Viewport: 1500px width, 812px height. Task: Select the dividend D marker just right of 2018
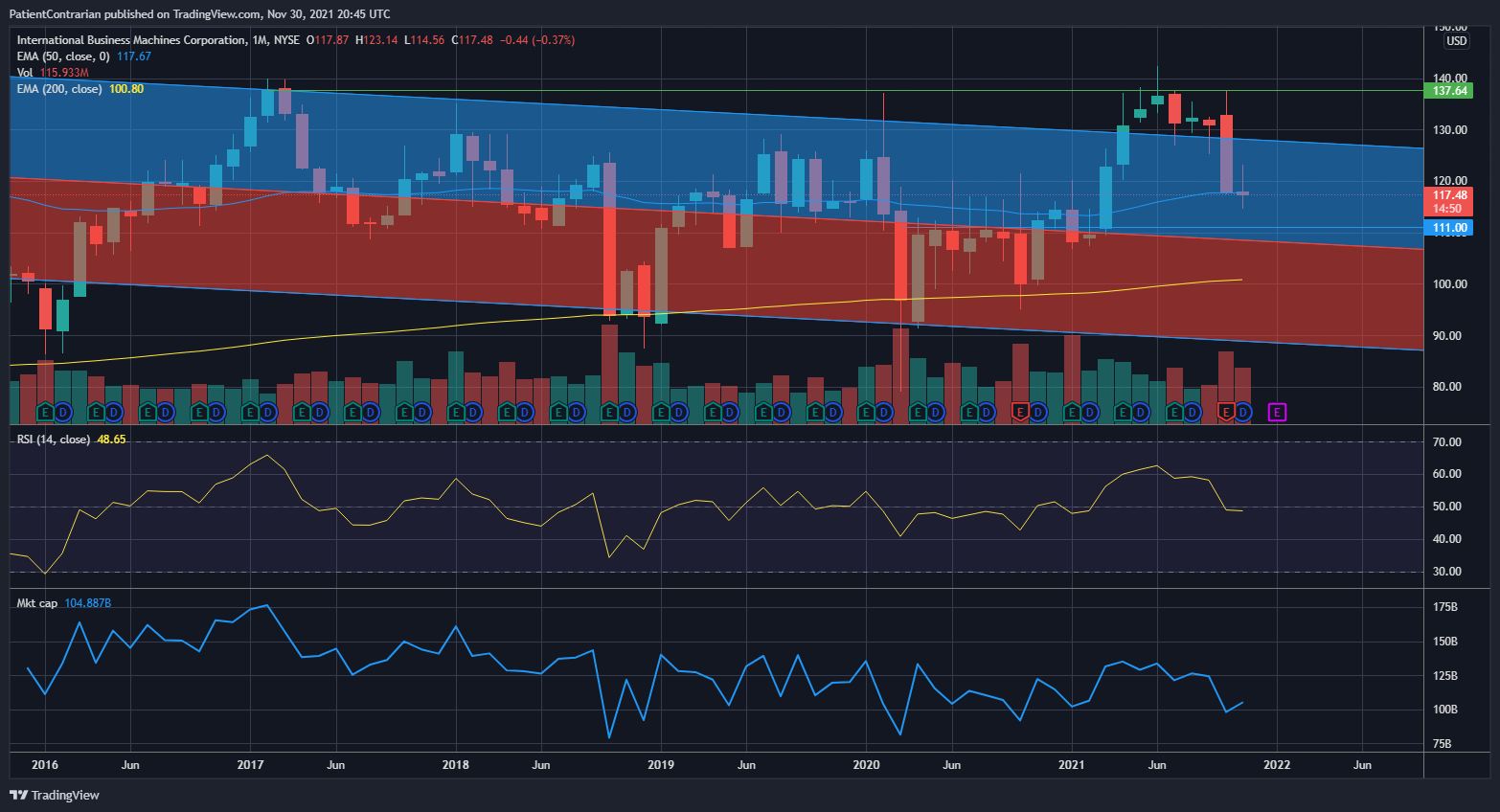coord(473,413)
